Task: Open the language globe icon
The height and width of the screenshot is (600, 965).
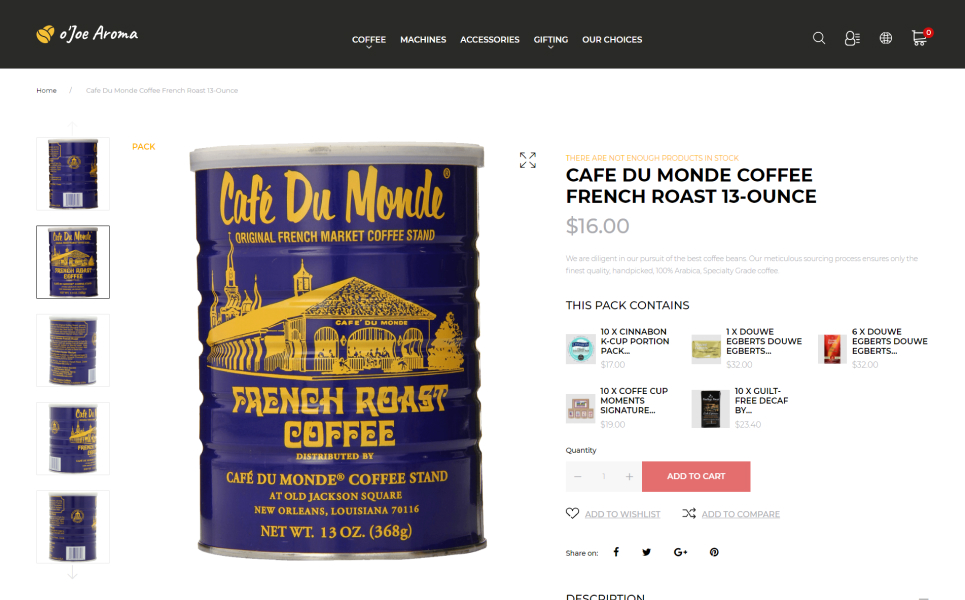Action: click(886, 38)
